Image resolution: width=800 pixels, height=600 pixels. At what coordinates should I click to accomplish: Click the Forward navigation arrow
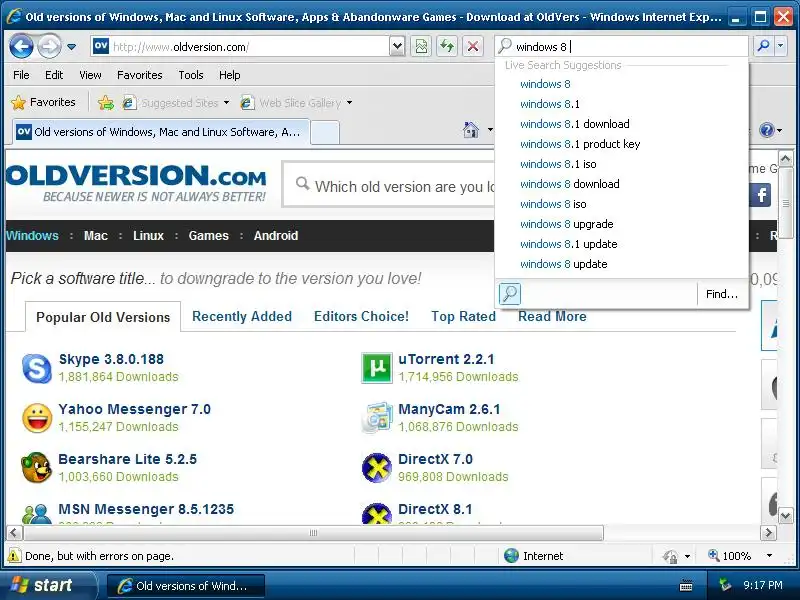[49, 47]
